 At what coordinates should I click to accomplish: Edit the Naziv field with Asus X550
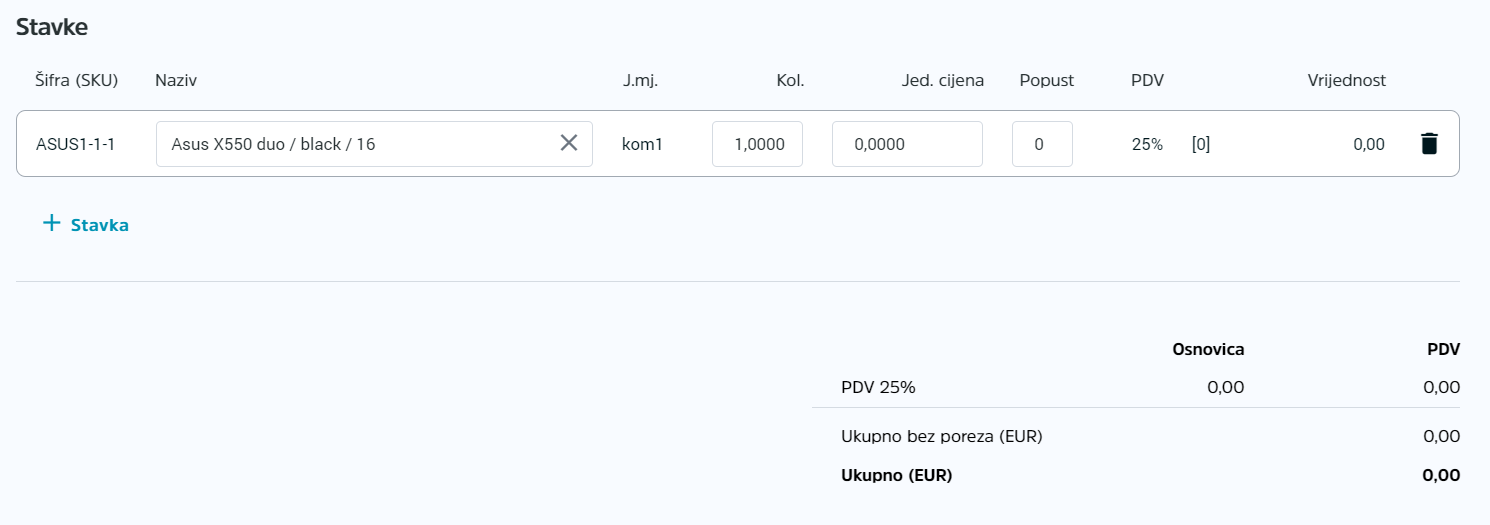(374, 144)
